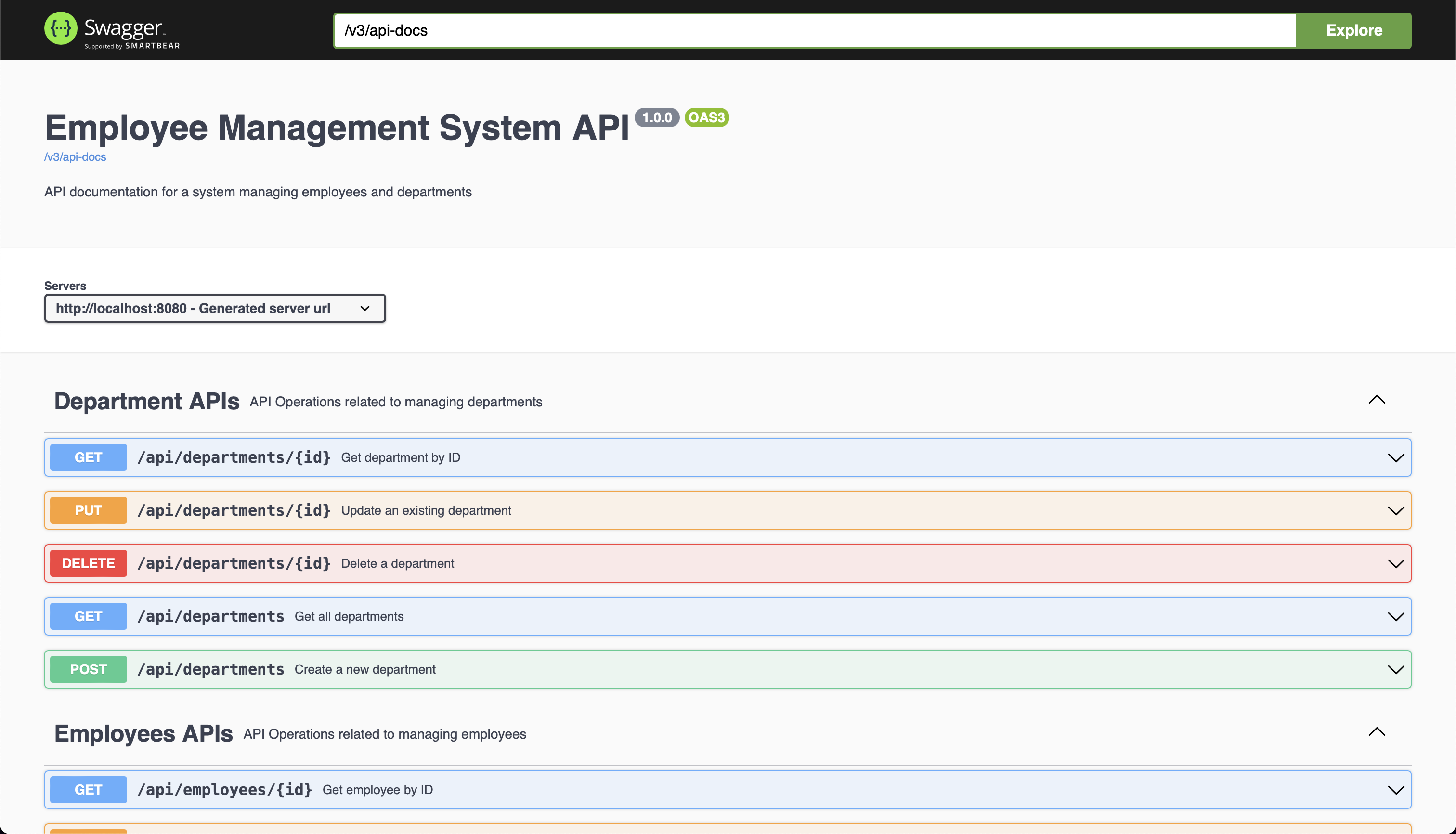The image size is (1456, 834).
Task: Click the DELETE badge for Delete a department
Action: click(x=88, y=564)
